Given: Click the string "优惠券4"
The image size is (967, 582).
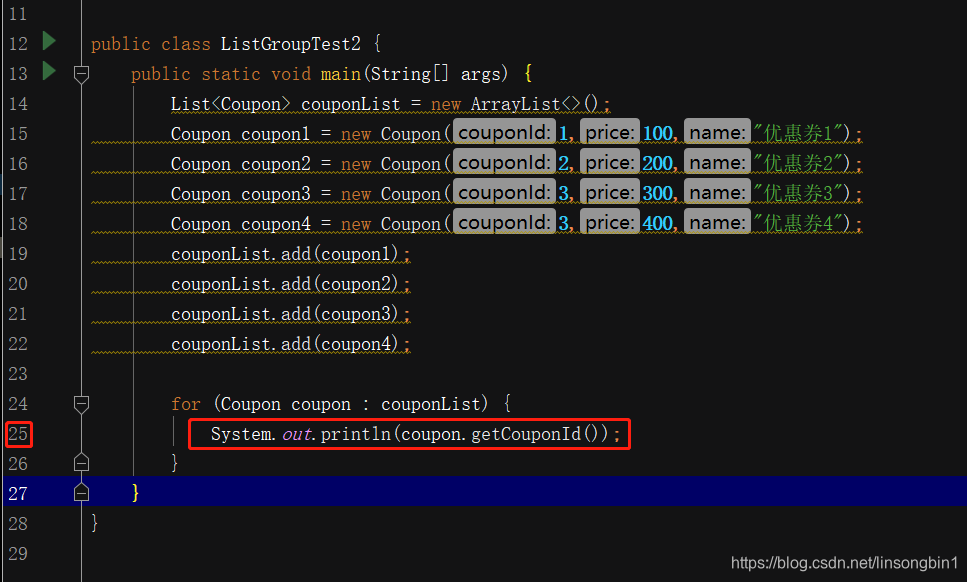Looking at the screenshot, I should [x=797, y=223].
